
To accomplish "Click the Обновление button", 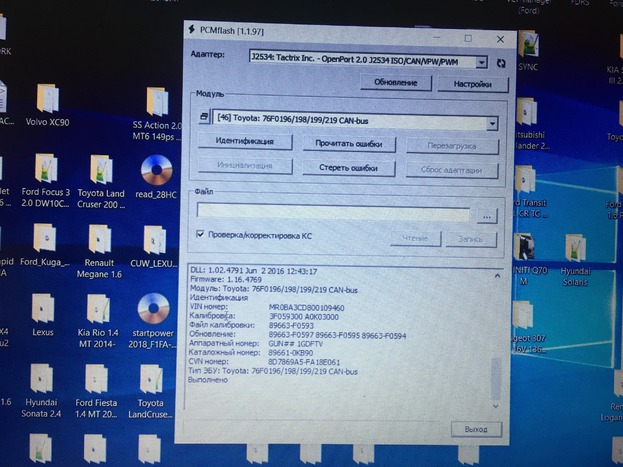I will [396, 82].
